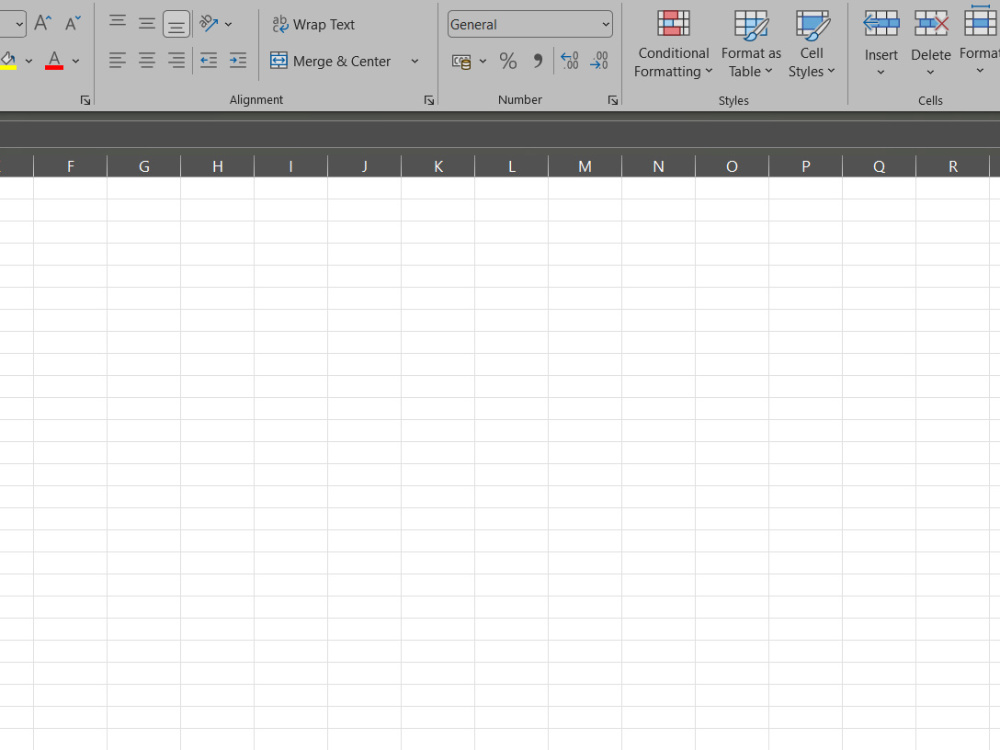Click Delete cells icon
The height and width of the screenshot is (750, 1000).
pyautogui.click(x=930, y=25)
